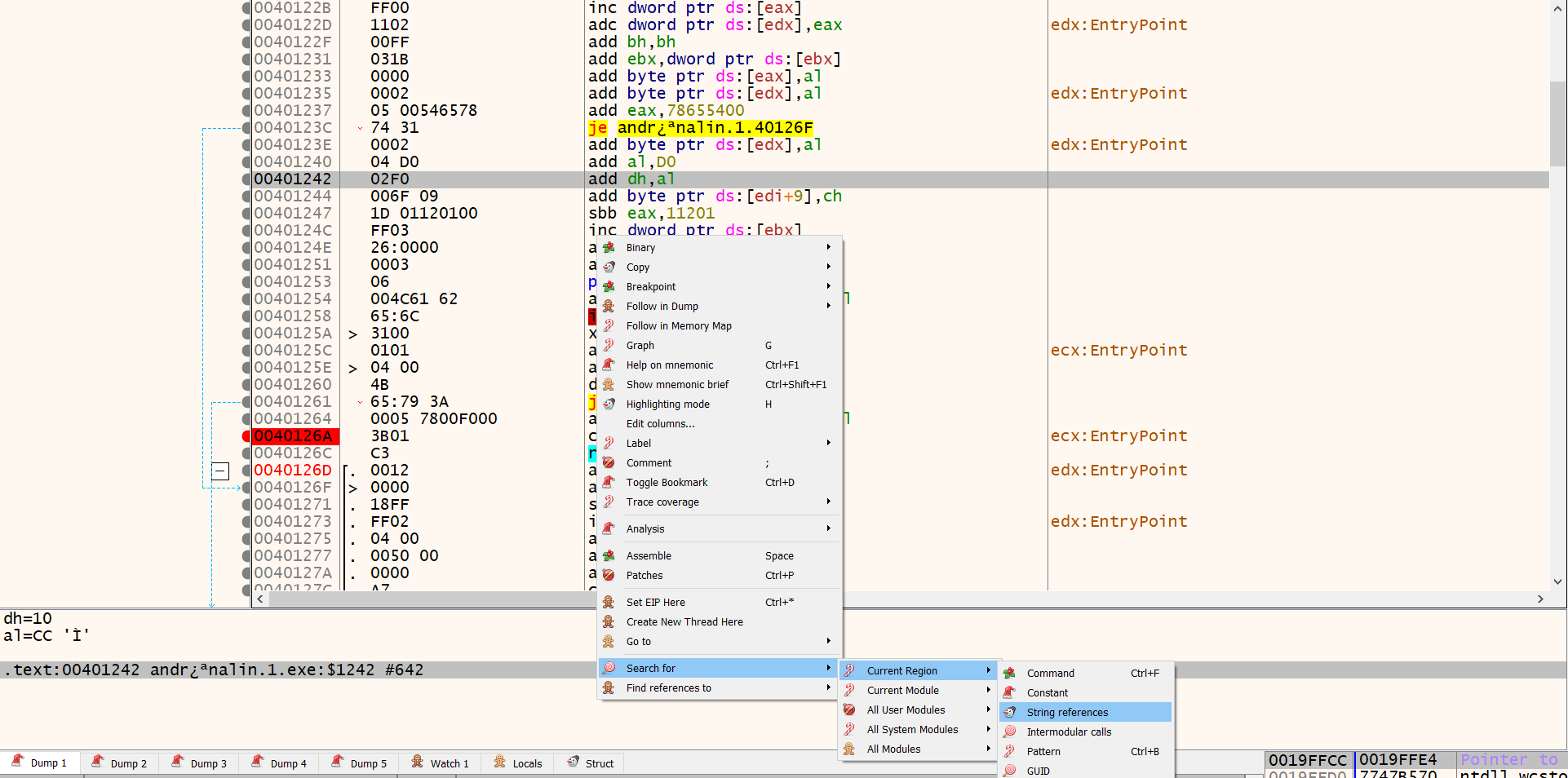This screenshot has width=1568, height=778.
Task: Select All System Modules in the submenu
Action: [919, 729]
